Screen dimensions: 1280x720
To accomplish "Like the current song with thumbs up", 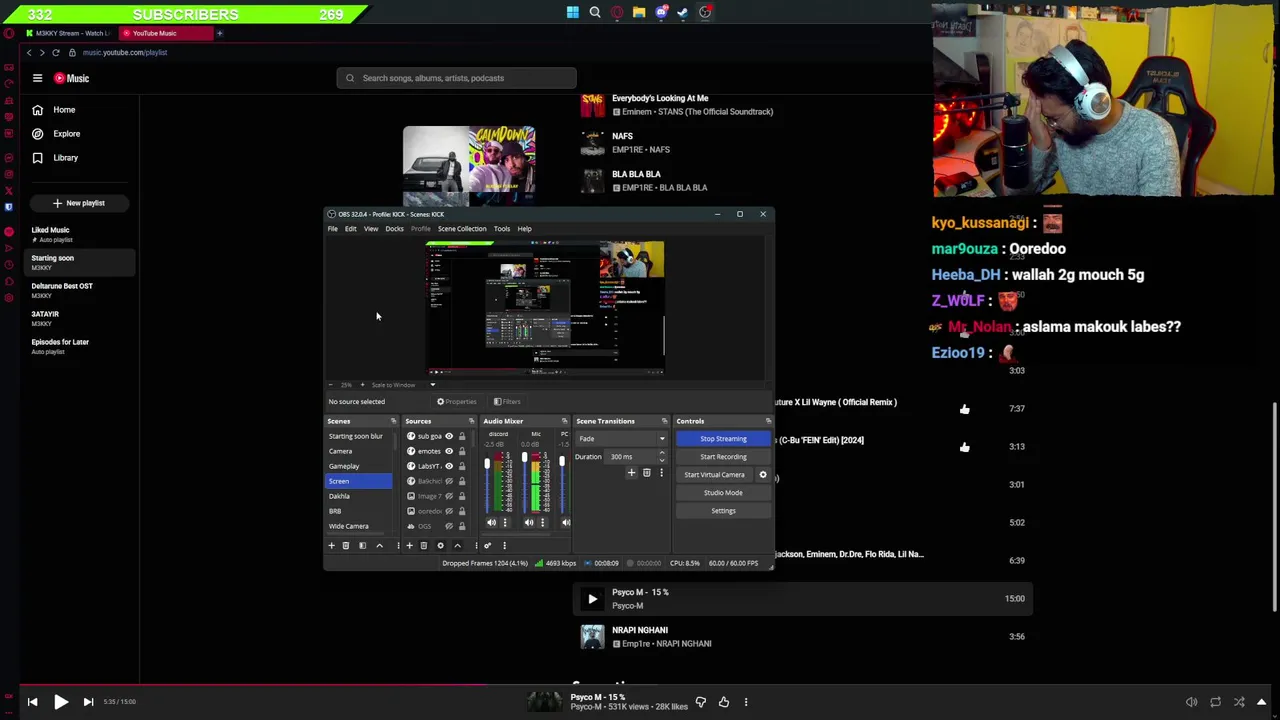I will [x=724, y=702].
